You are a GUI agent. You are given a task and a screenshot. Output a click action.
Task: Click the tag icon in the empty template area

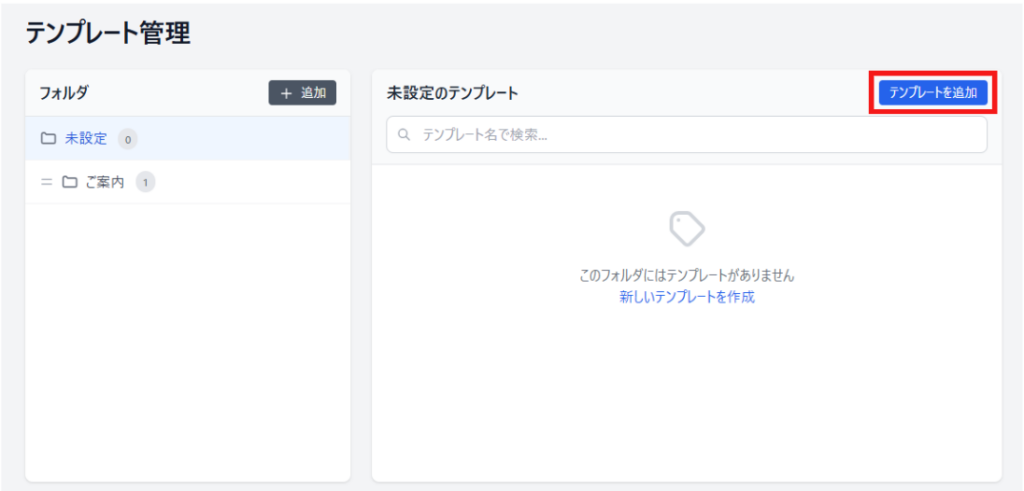coord(686,229)
